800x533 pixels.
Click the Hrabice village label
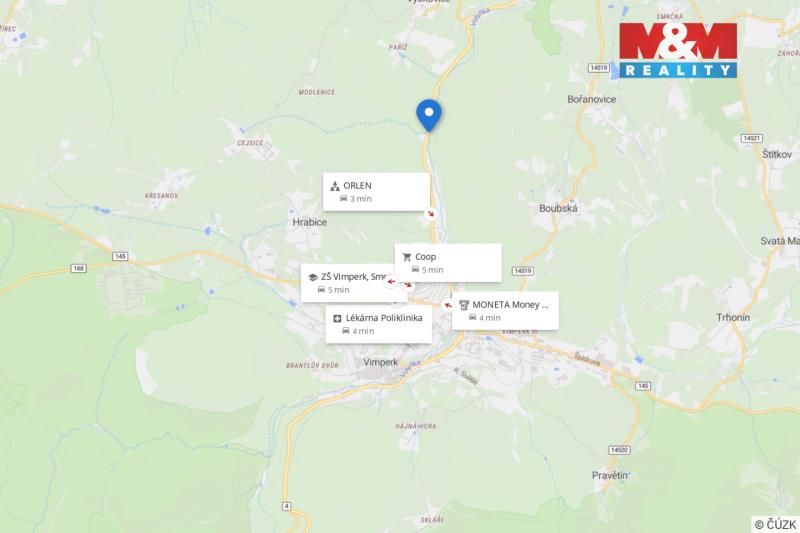pyautogui.click(x=310, y=222)
